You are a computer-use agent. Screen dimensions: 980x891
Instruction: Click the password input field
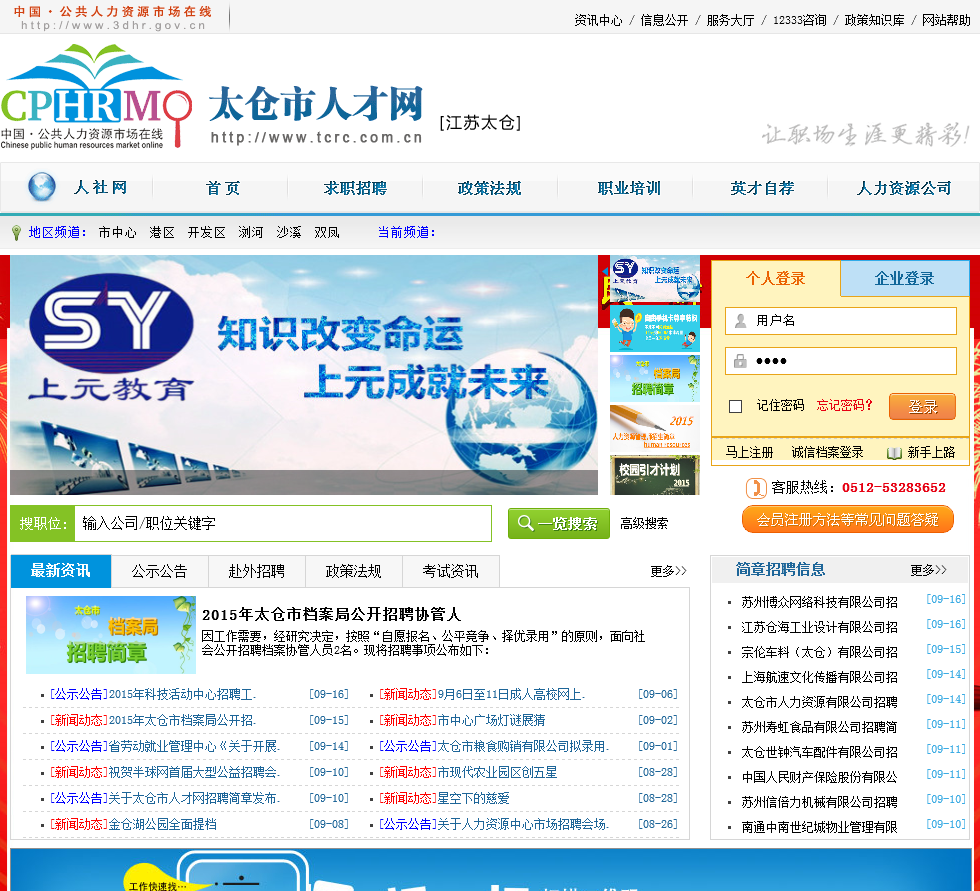click(x=841, y=361)
